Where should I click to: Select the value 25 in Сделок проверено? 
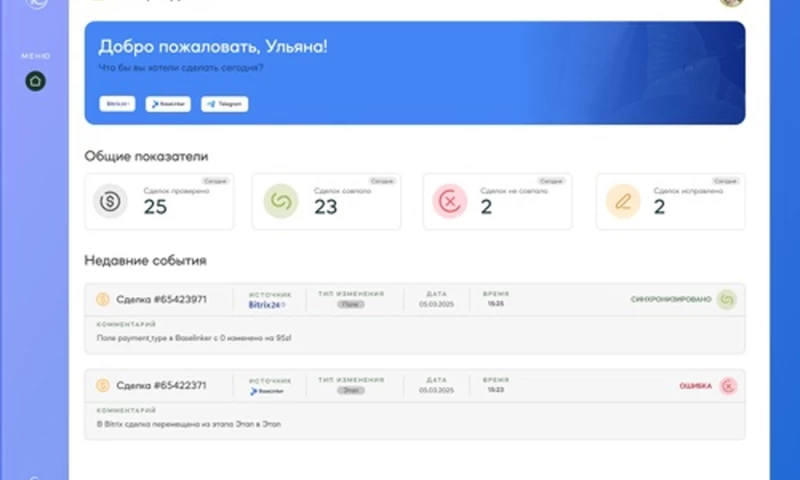(155, 207)
